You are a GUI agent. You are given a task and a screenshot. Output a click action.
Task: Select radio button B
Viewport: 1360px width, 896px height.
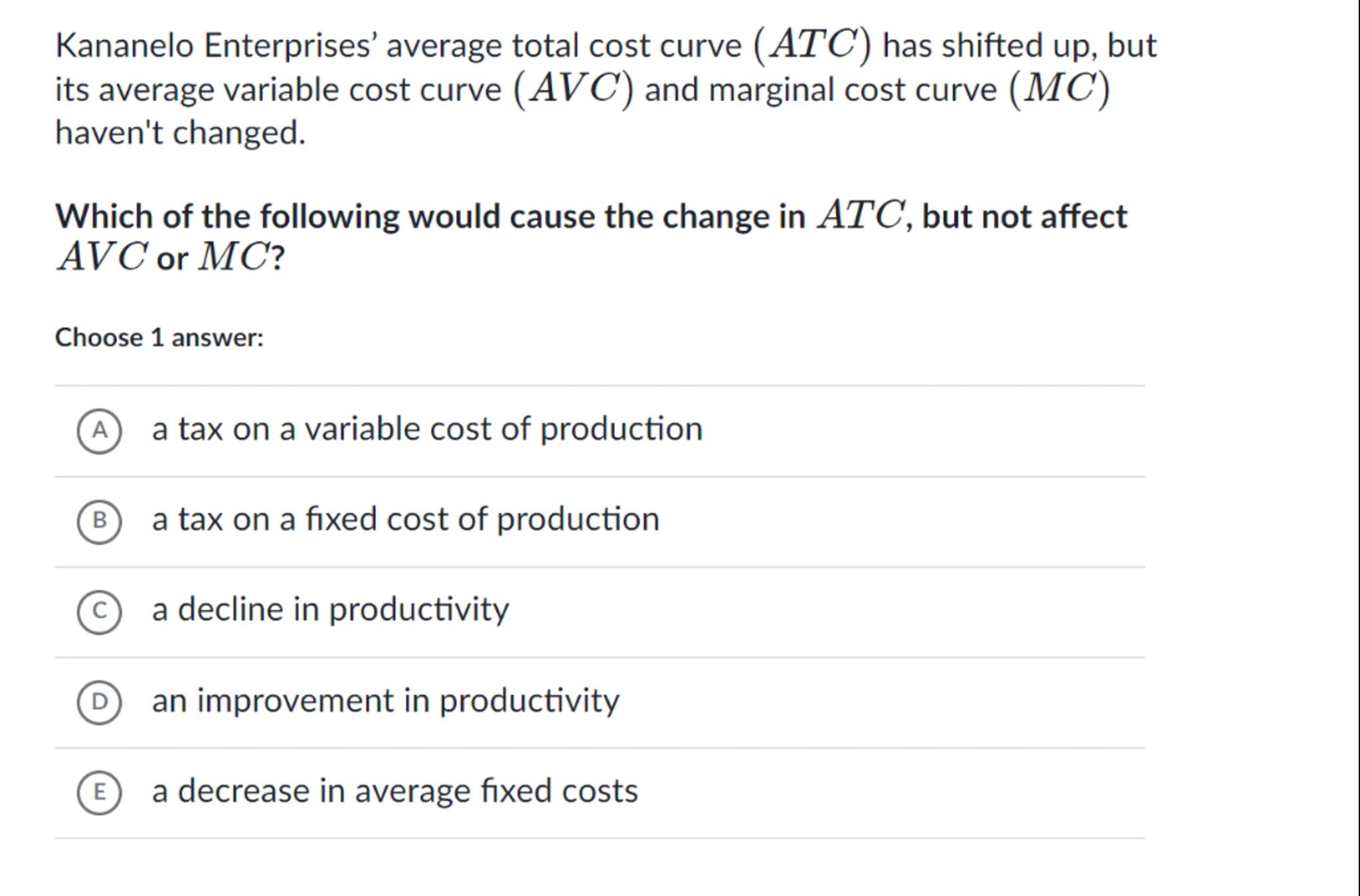(x=99, y=522)
